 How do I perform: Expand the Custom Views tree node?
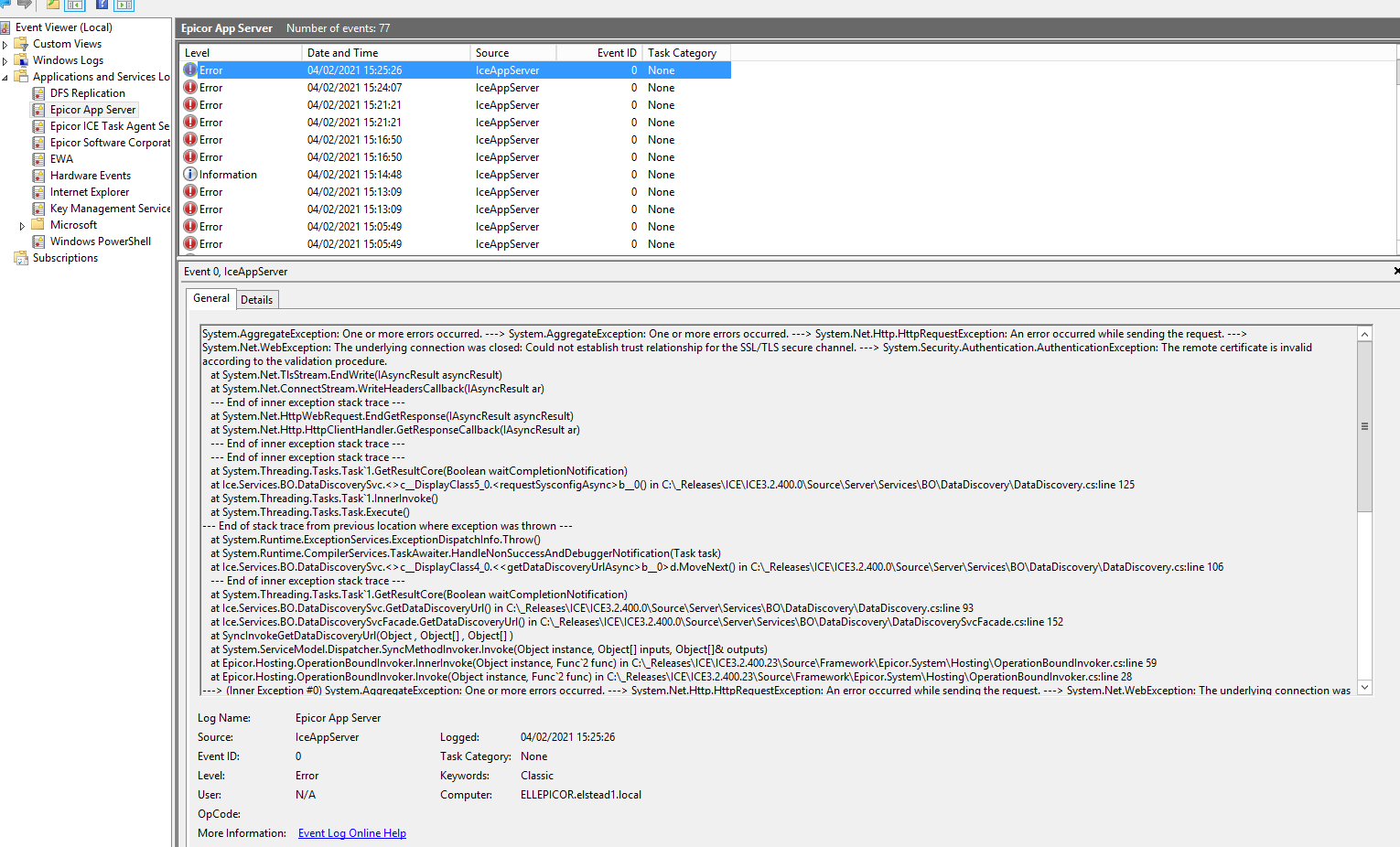click(x=5, y=44)
